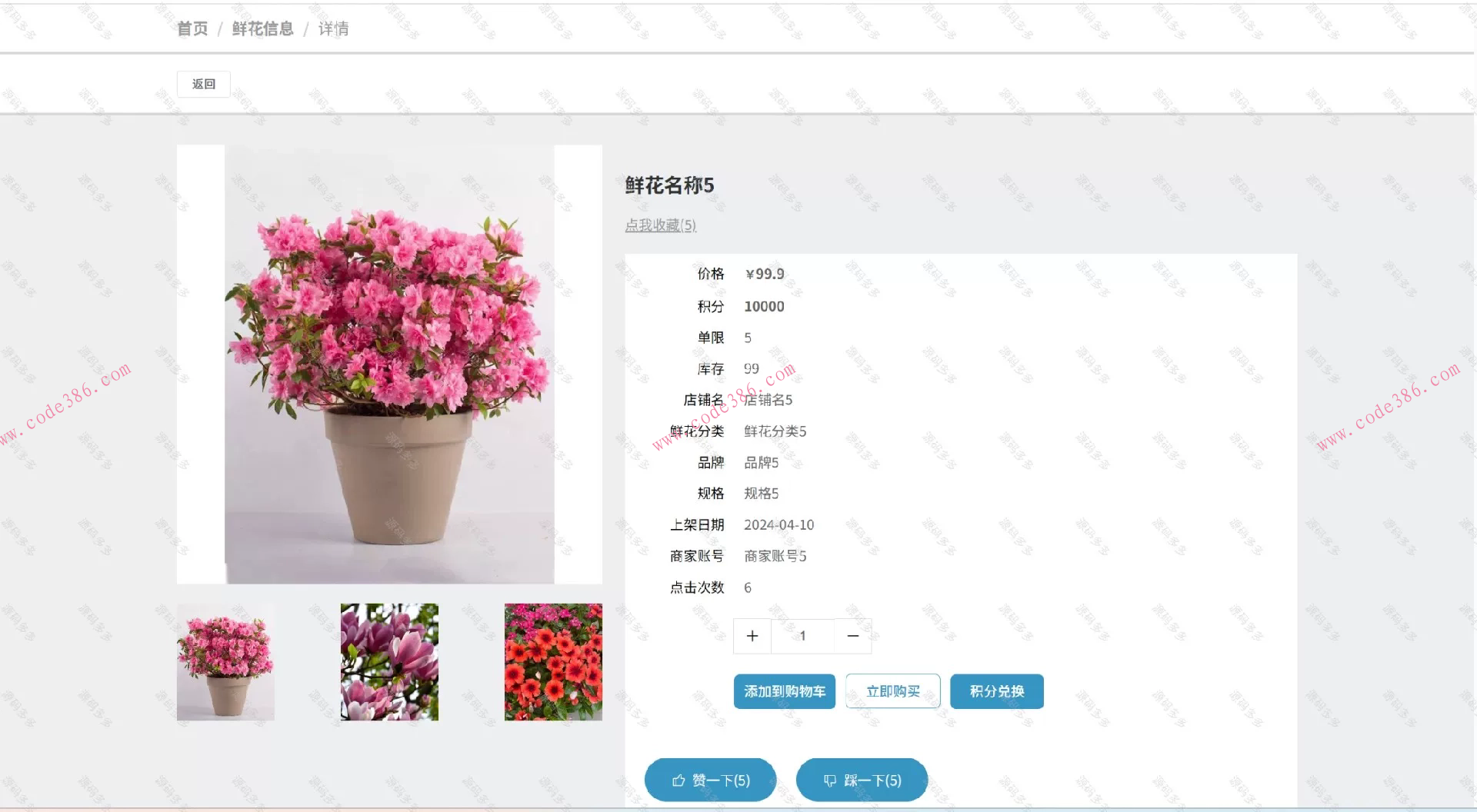
Task: Open 鲜花信息 from the breadcrumb navigation
Action: coord(262,28)
